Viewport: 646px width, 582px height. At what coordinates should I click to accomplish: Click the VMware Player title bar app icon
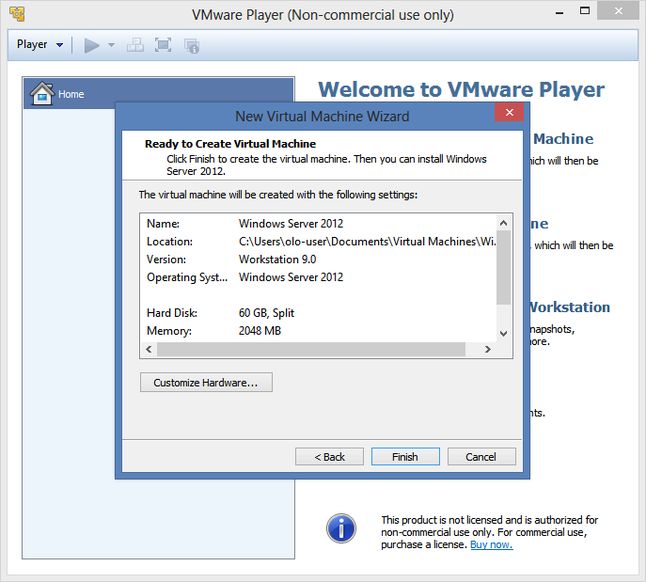pos(17,14)
